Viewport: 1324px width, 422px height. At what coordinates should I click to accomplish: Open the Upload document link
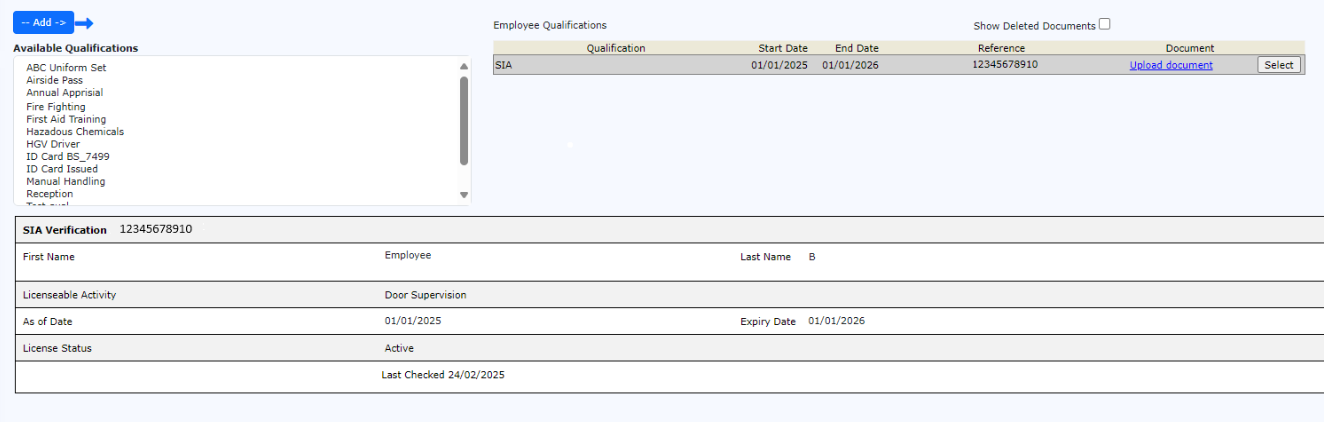(x=1171, y=65)
